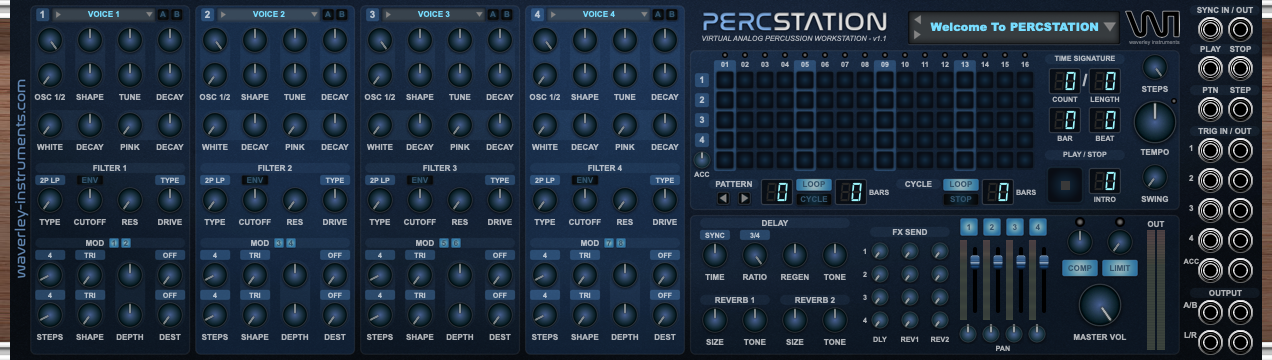Click step header 13 in sequencer
The width and height of the screenshot is (1272, 360).
click(x=965, y=65)
